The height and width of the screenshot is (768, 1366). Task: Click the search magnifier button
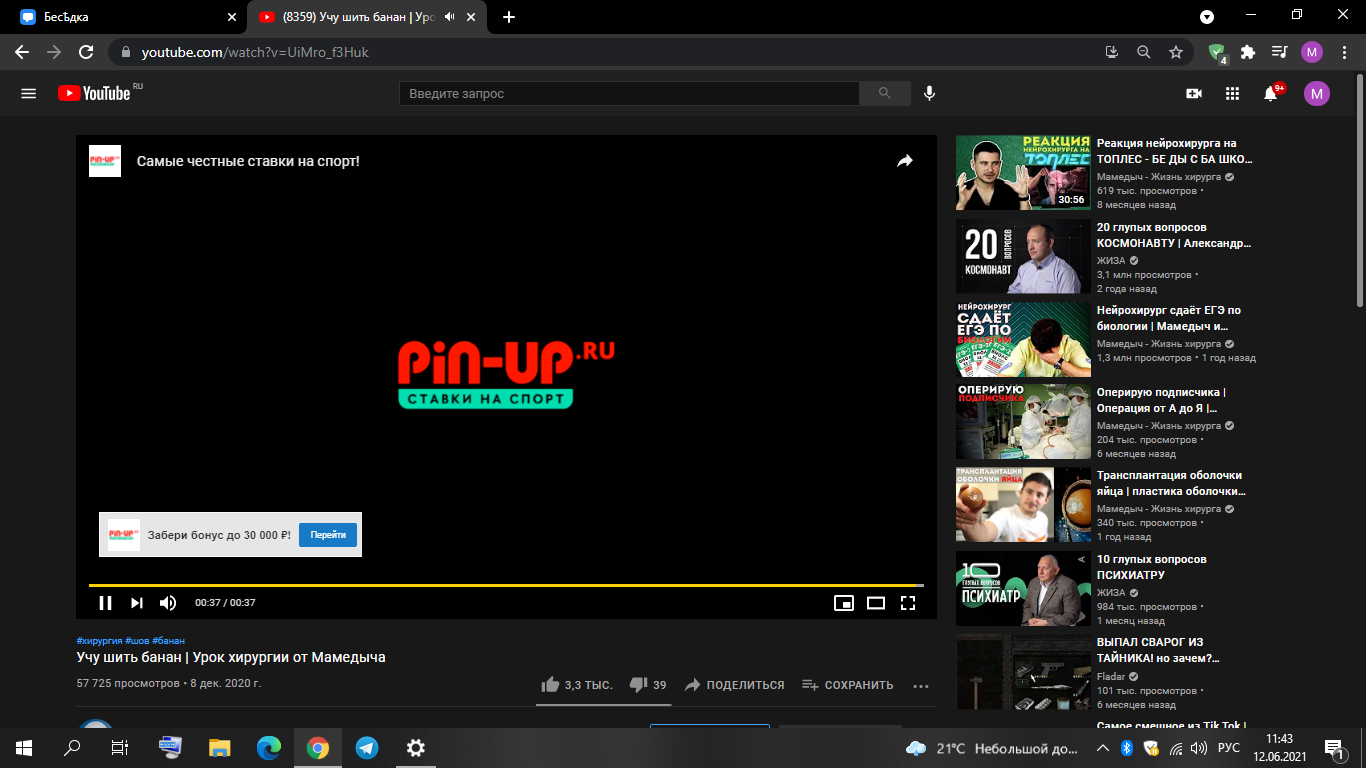[884, 93]
